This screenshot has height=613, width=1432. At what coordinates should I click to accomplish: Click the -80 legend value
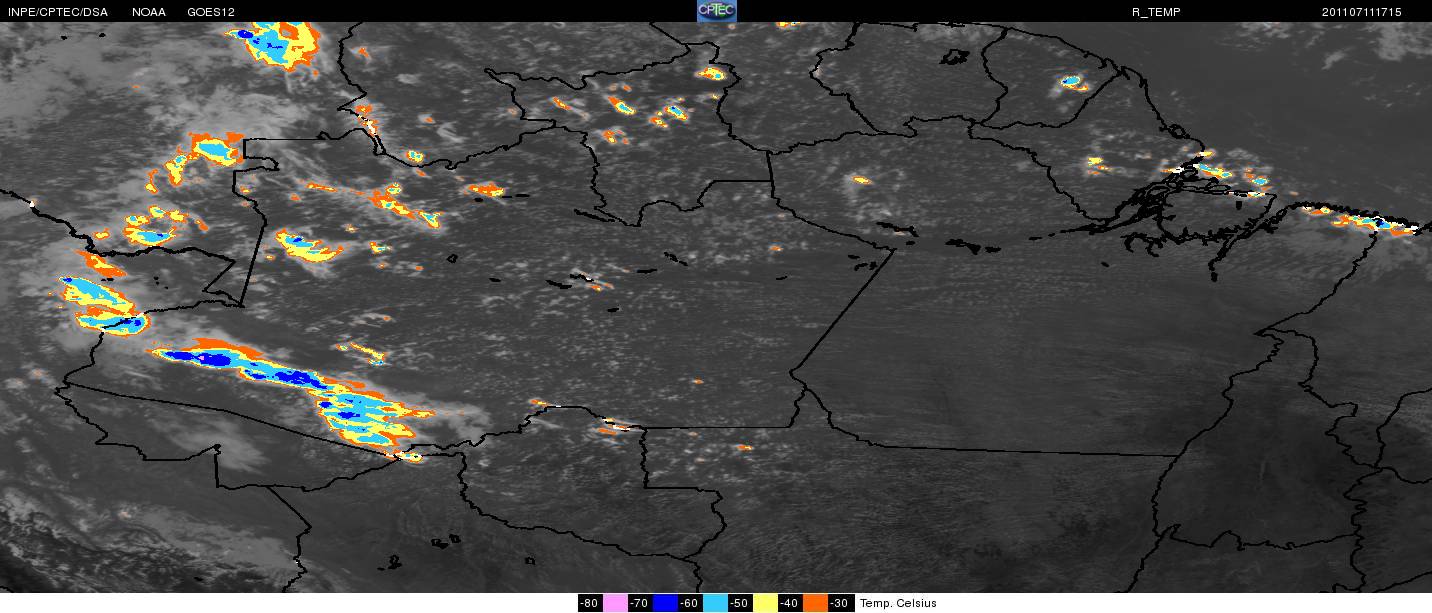(590, 603)
